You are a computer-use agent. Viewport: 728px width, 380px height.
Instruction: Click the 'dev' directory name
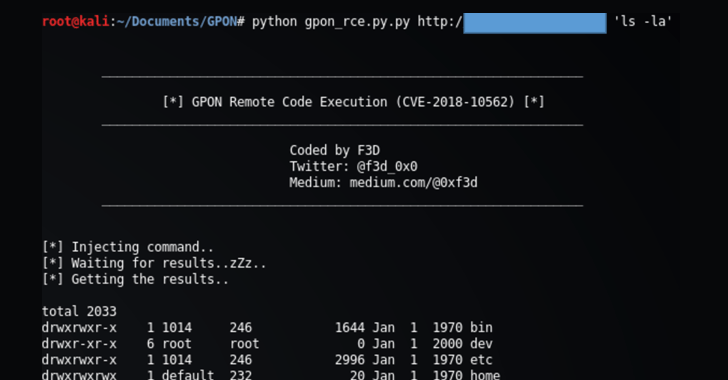(481, 344)
